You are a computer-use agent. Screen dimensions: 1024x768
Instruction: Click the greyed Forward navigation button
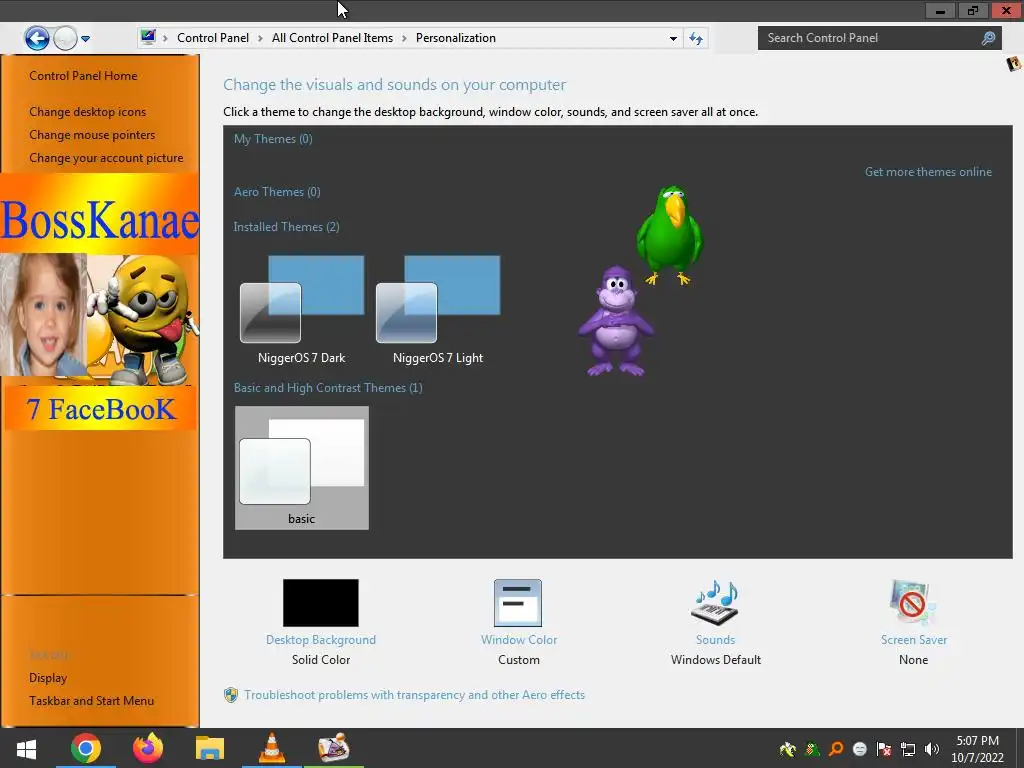(65, 39)
